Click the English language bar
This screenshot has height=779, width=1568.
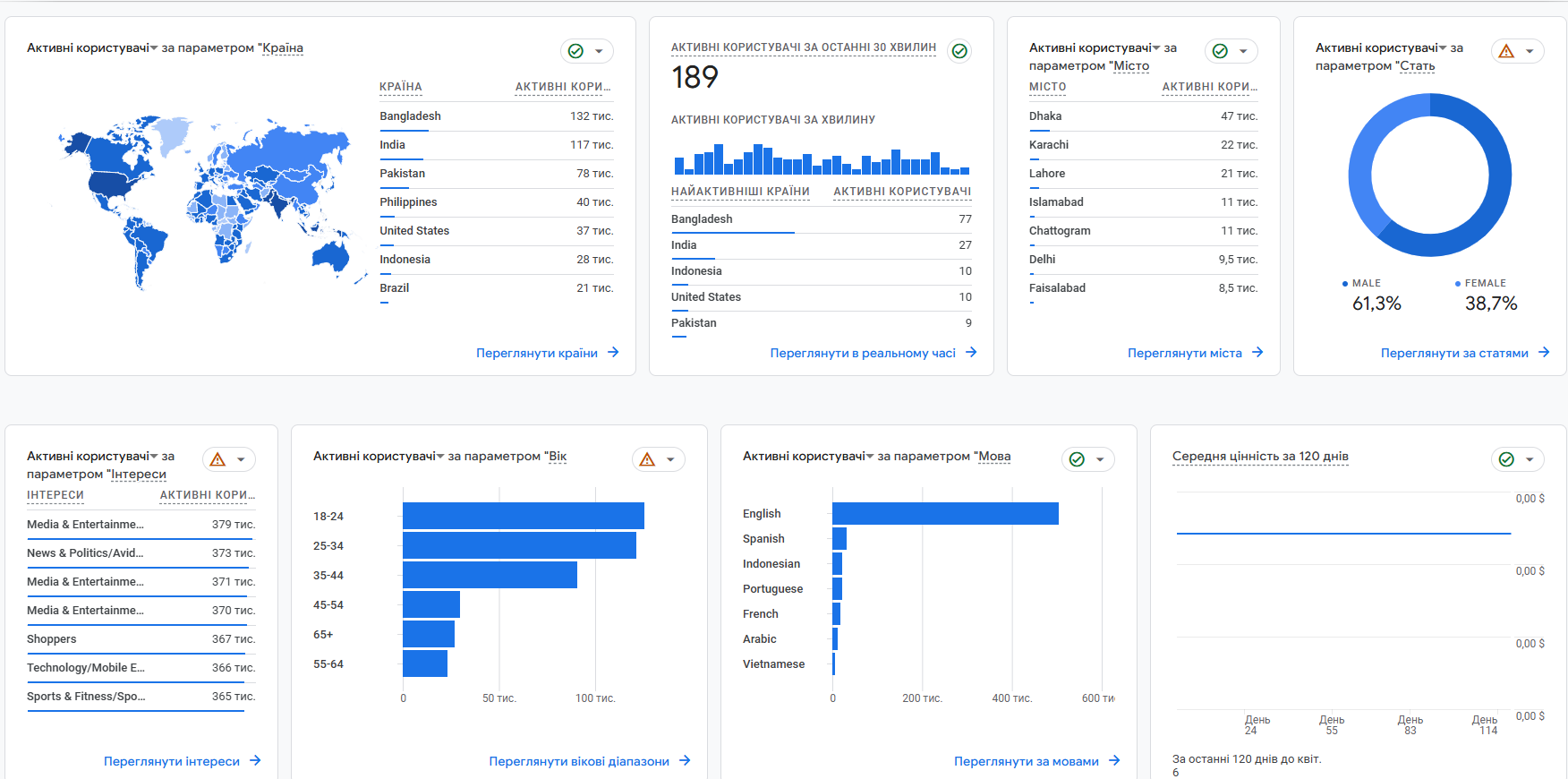945,513
